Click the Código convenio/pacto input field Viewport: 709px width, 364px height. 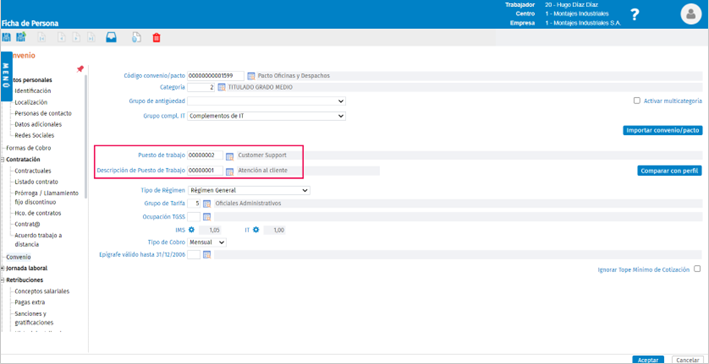(216, 76)
